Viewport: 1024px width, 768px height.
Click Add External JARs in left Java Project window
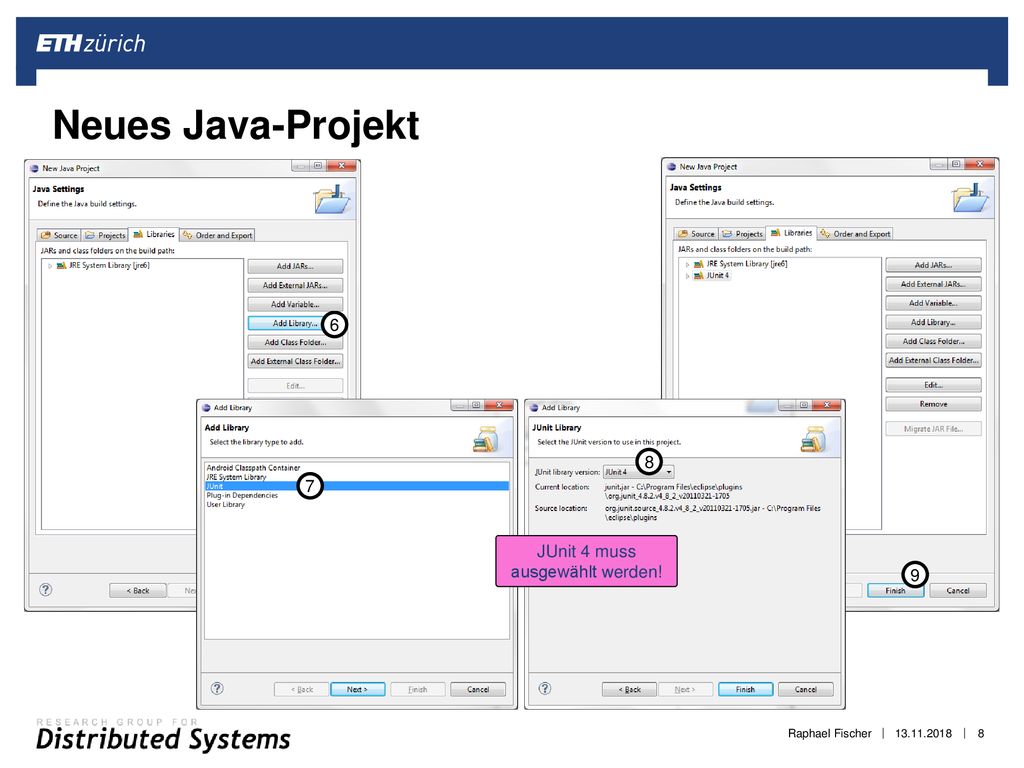tap(295, 285)
